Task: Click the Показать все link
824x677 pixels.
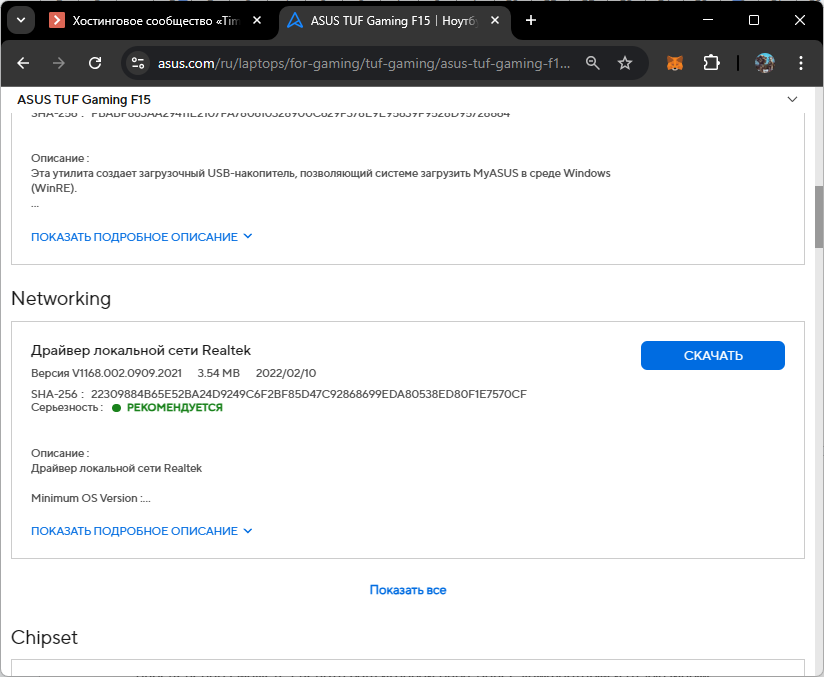Action: pos(408,590)
